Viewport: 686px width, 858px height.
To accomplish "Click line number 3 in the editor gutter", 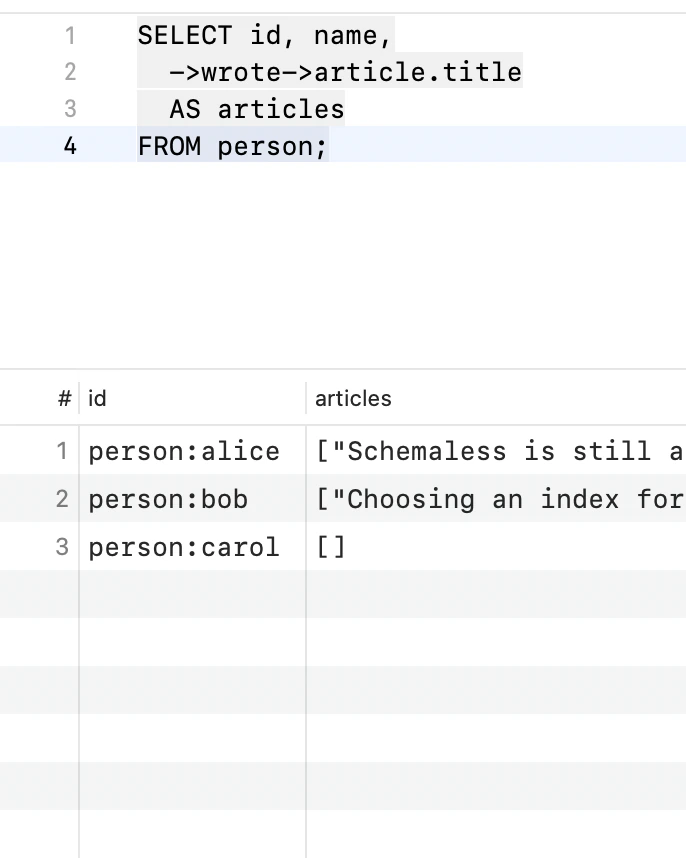I will (x=70, y=108).
